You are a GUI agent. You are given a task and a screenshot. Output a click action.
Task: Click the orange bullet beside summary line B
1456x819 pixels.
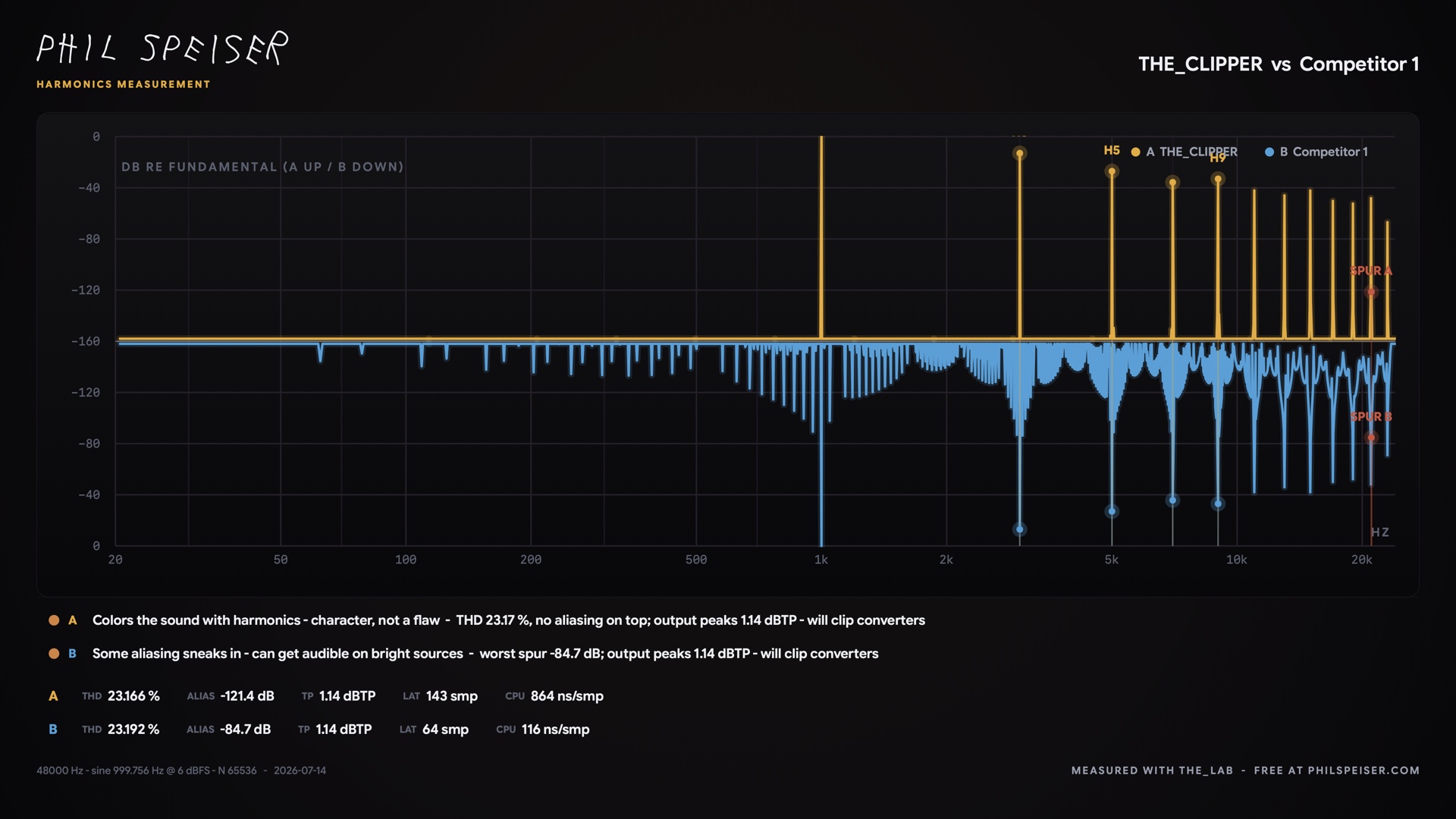pos(54,654)
